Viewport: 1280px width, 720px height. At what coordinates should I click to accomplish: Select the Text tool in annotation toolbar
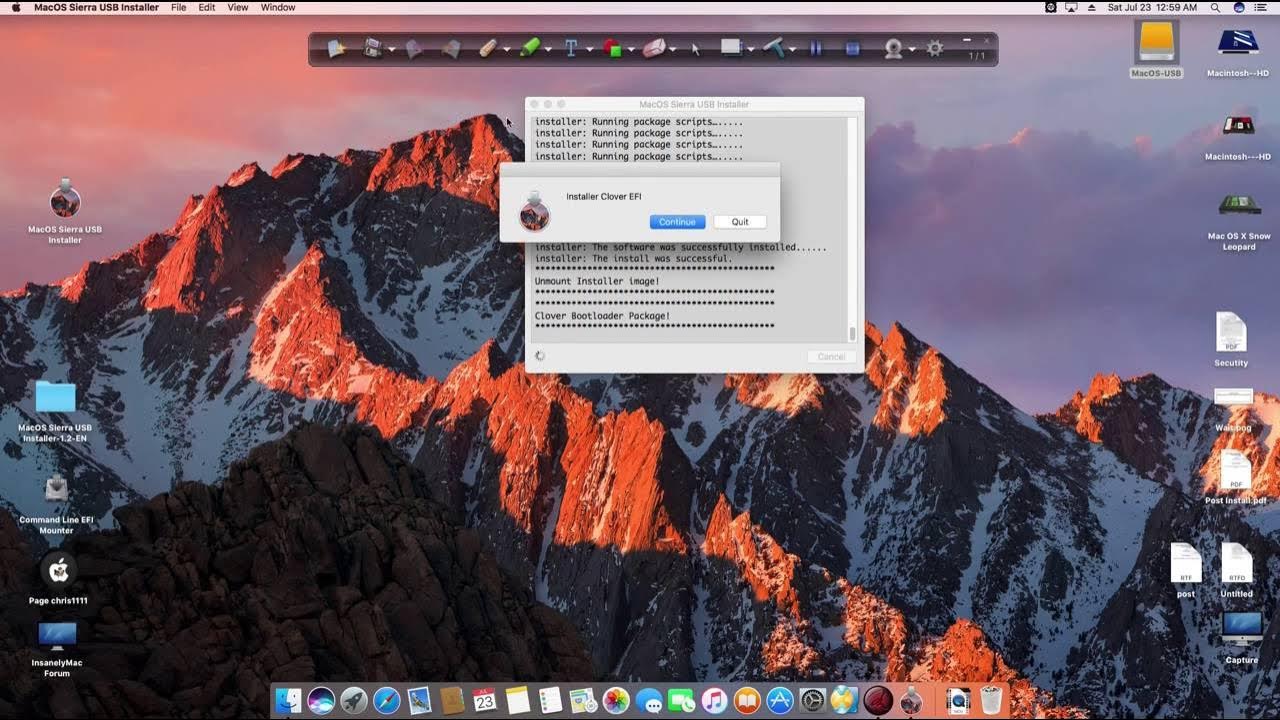click(571, 48)
